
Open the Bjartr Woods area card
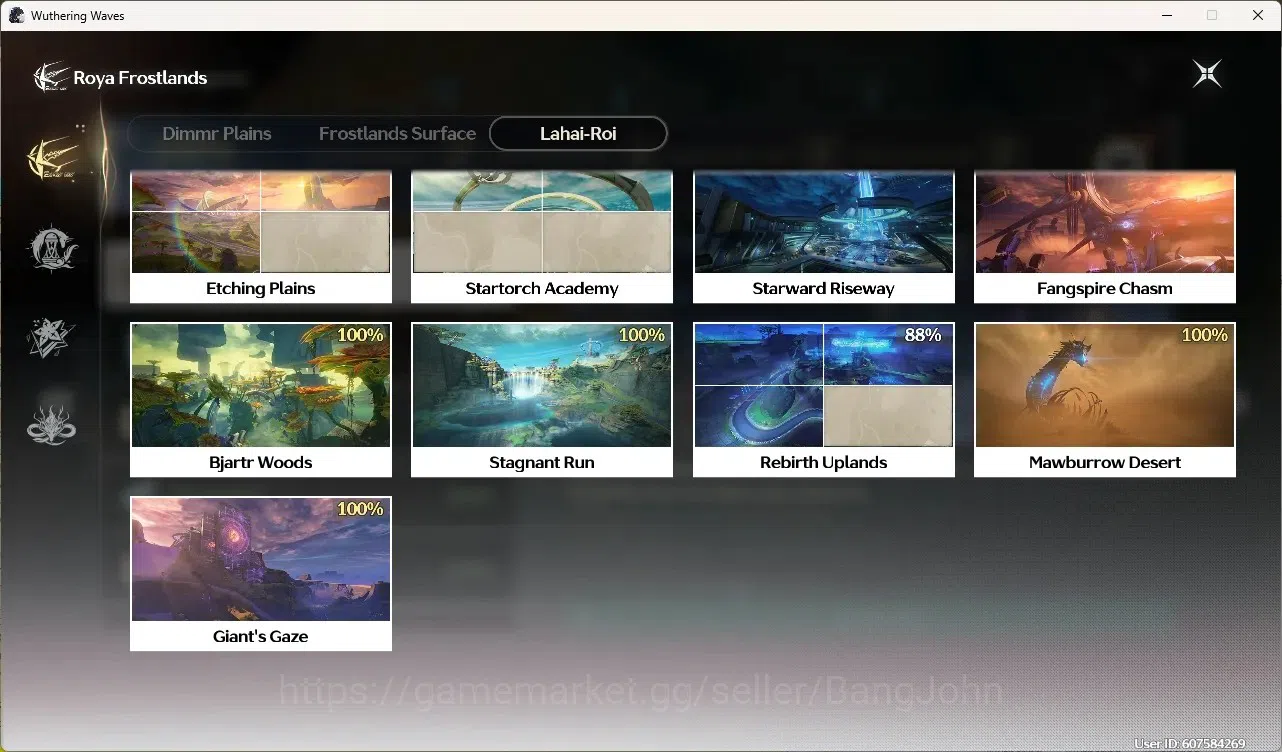(261, 399)
